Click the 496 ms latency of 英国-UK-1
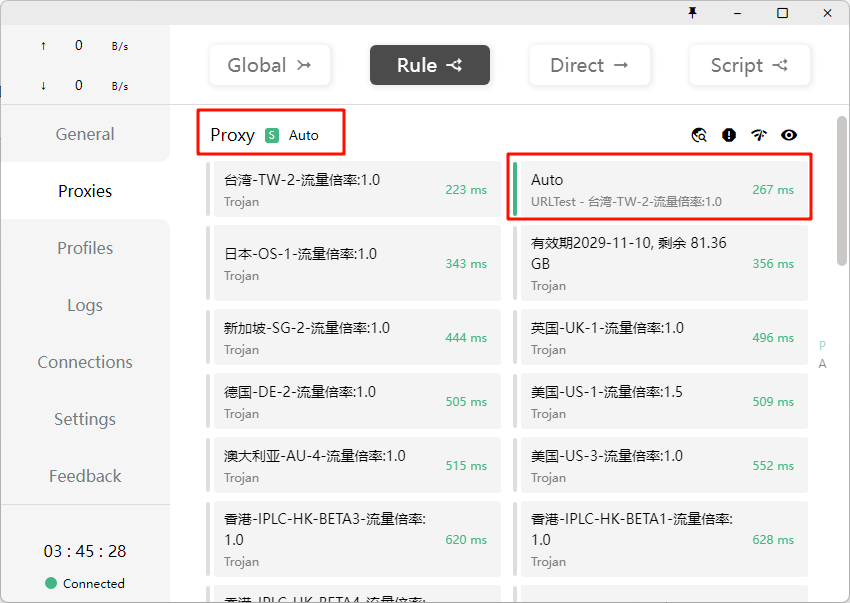This screenshot has height=603, width=850. (773, 338)
